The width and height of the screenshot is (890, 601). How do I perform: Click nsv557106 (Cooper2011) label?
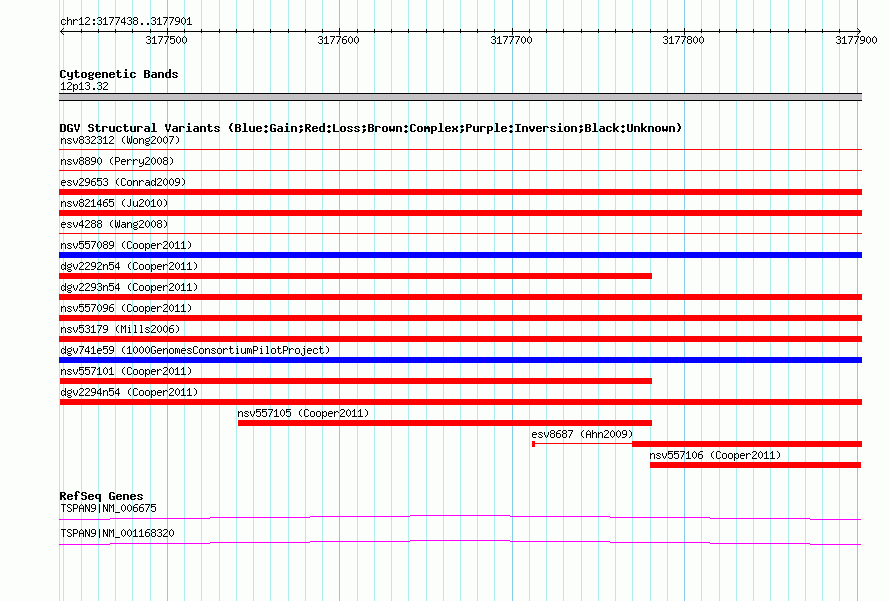pyautogui.click(x=715, y=455)
